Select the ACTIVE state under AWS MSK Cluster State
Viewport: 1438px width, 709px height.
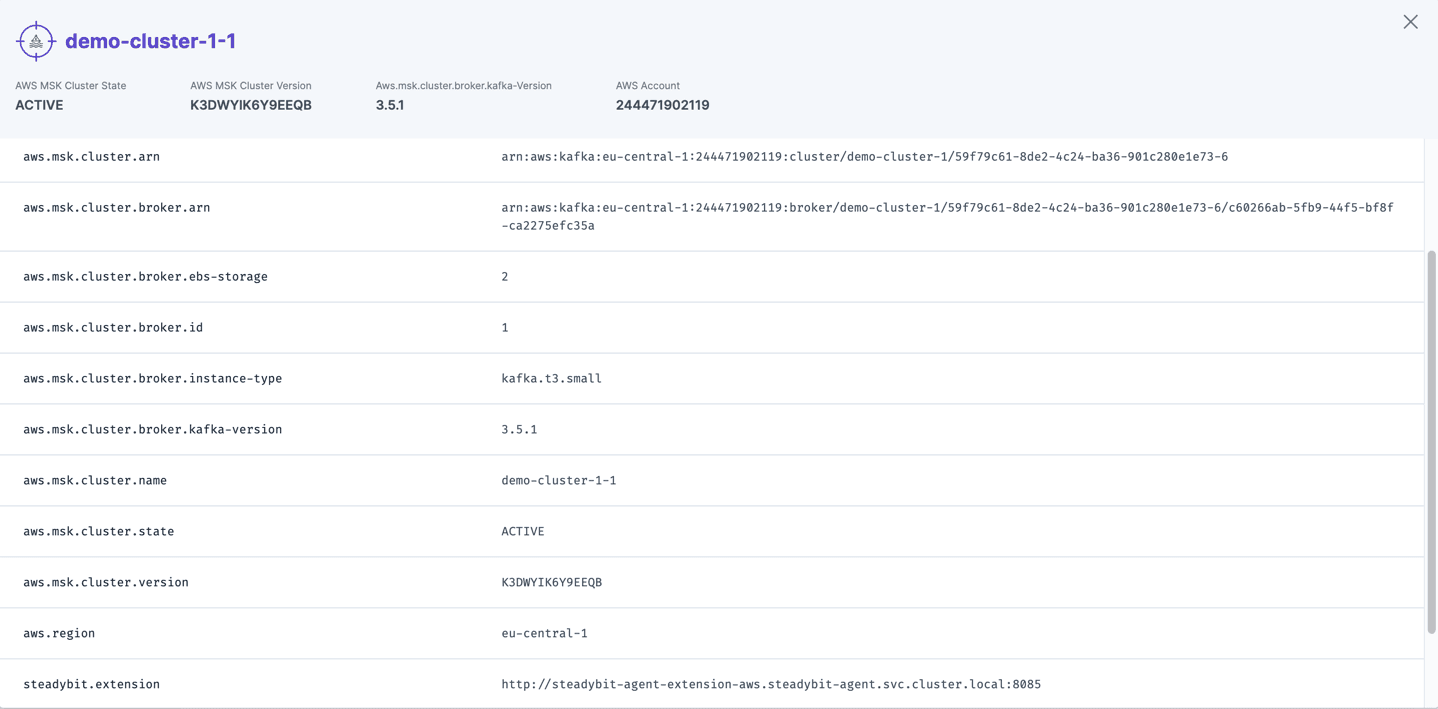39,104
